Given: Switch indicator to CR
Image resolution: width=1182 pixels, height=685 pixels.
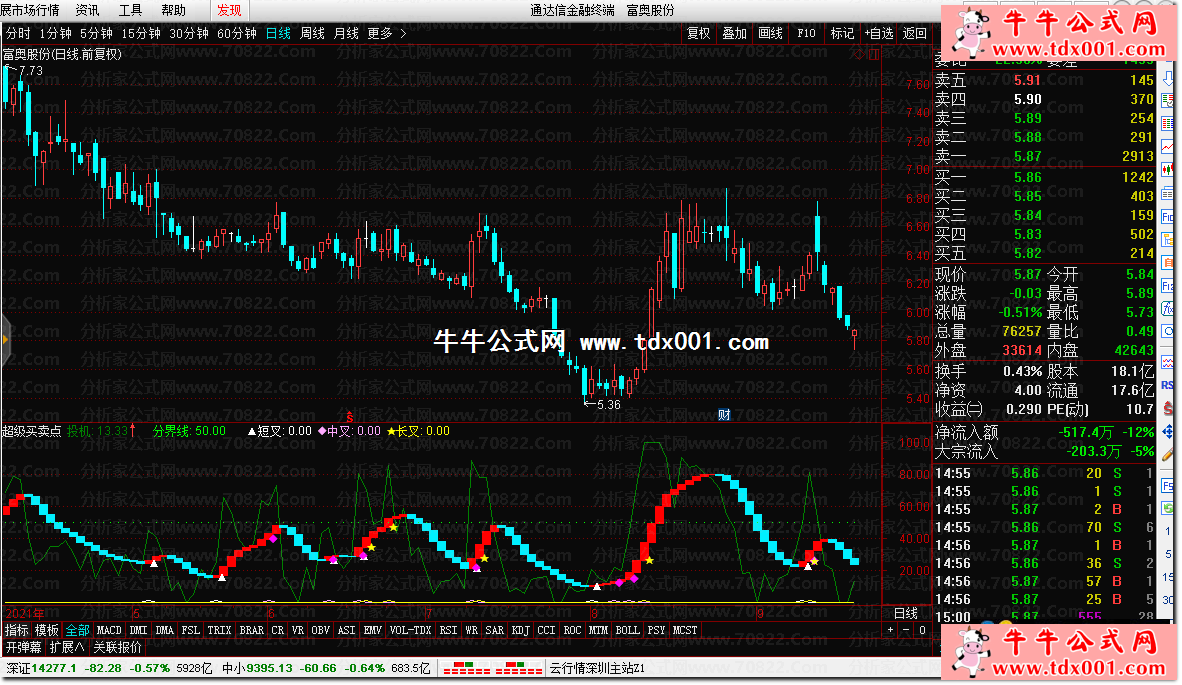Looking at the screenshot, I should tap(277, 630).
